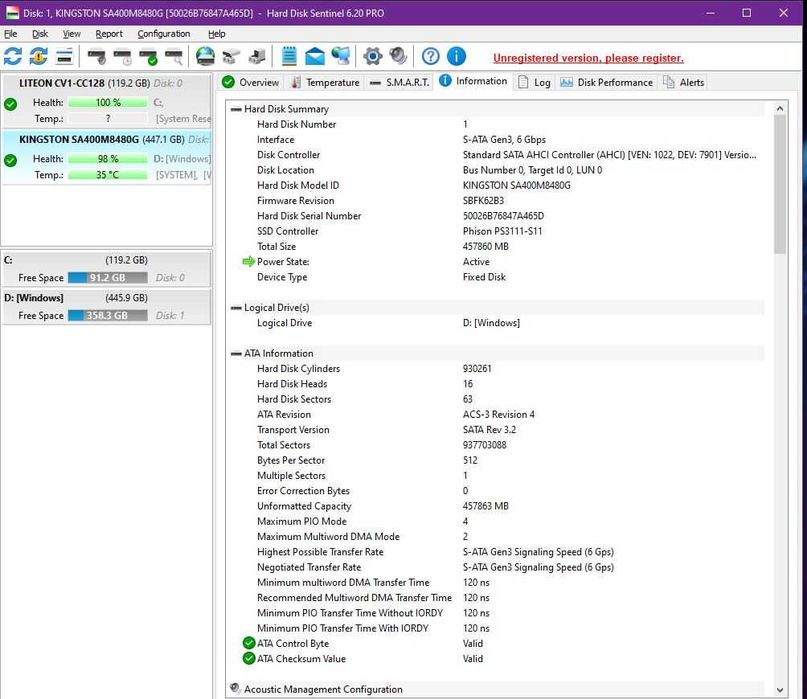Click the Interface value S-ATA Gen3, 6 Gbps
Screen dimensions: 807x699
[504, 139]
